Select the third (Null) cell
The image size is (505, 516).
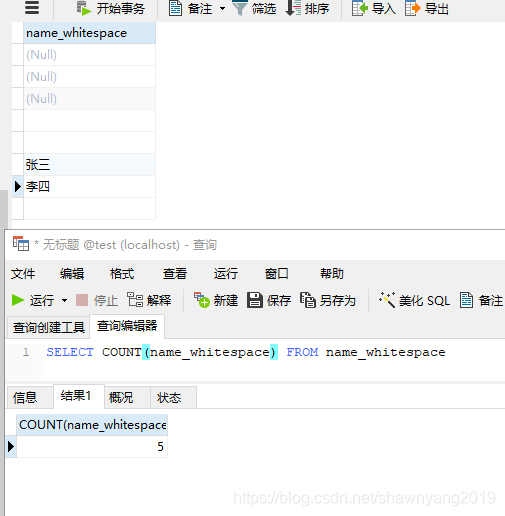click(89, 99)
